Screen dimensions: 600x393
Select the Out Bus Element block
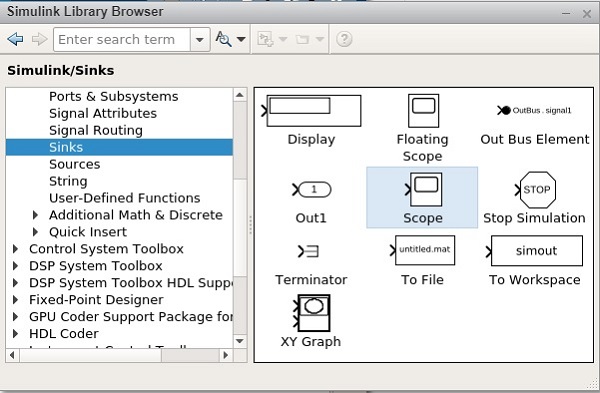(x=534, y=111)
